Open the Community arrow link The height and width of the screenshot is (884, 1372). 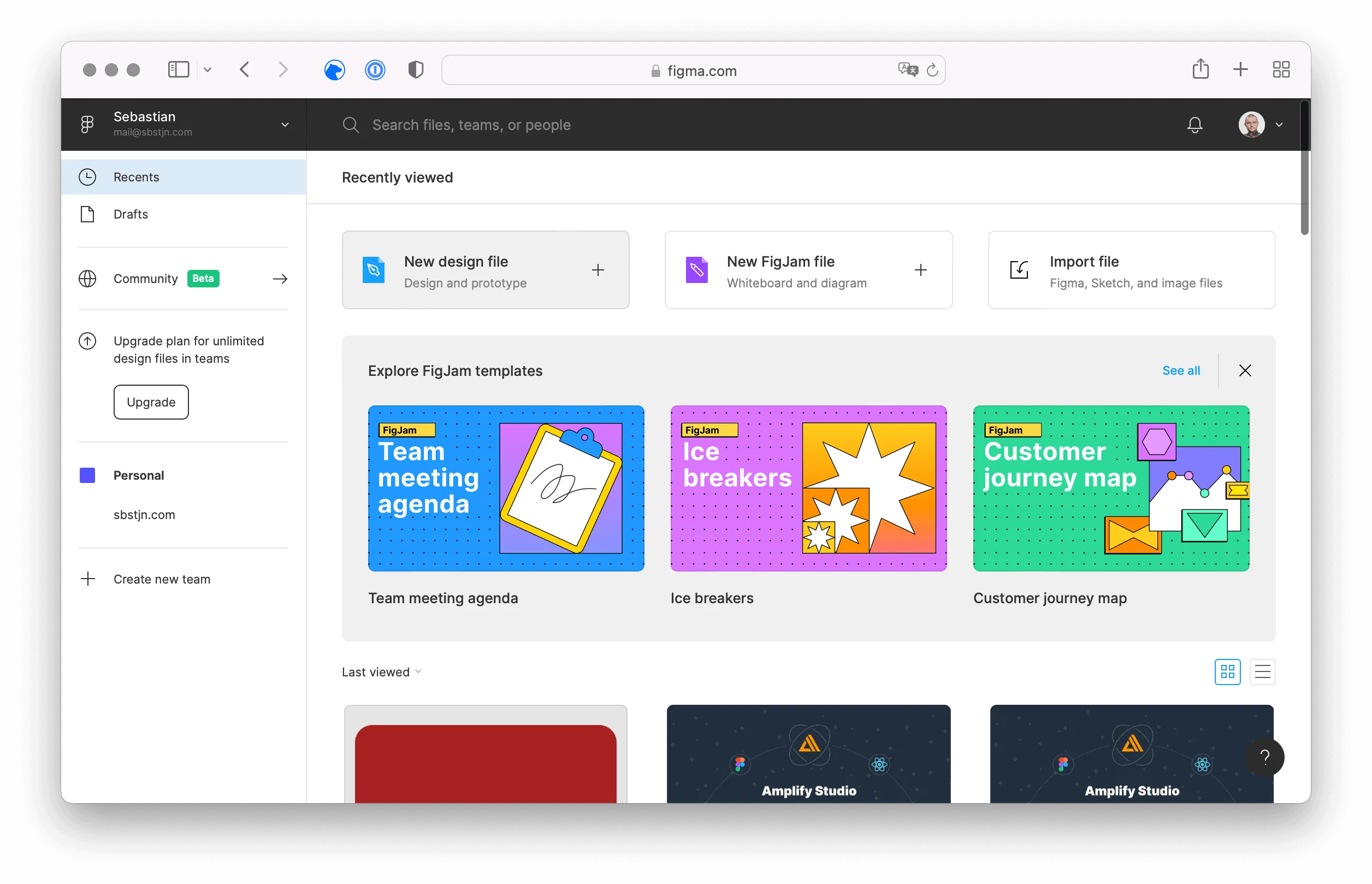tap(281, 279)
